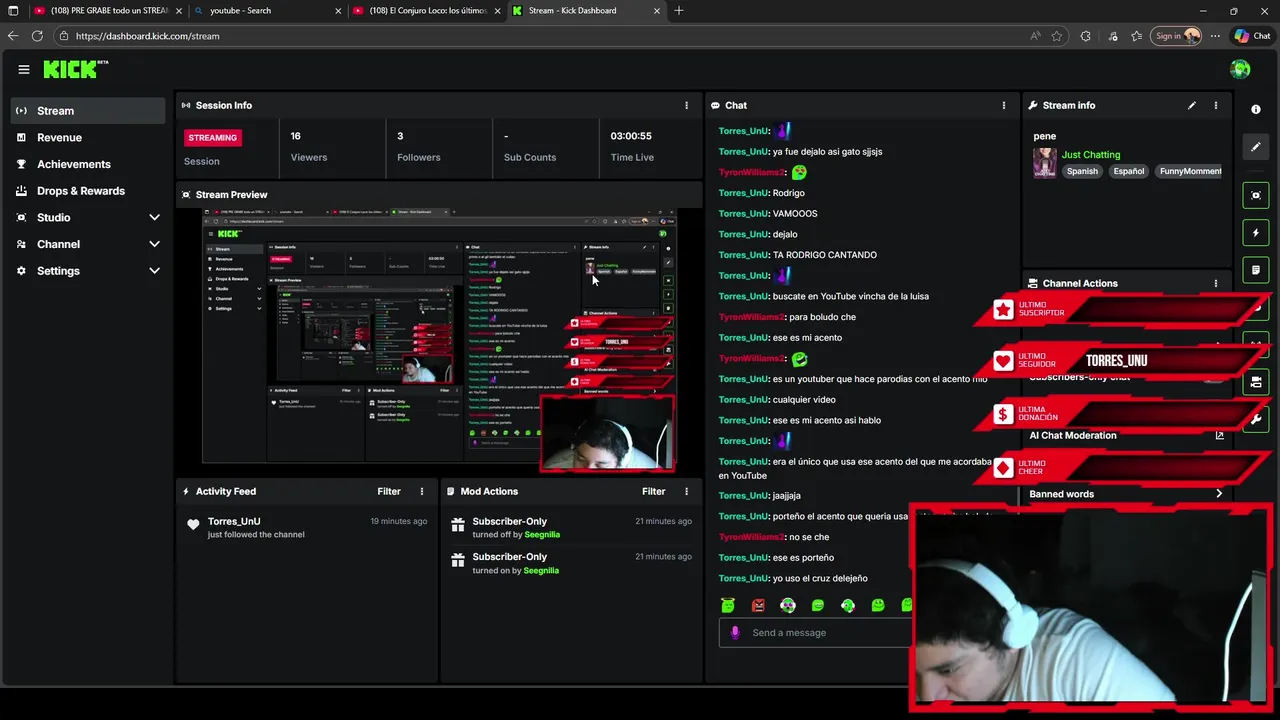This screenshot has width=1280, height=720.
Task: Open browser extensions puzzle icon
Action: coord(1086,36)
